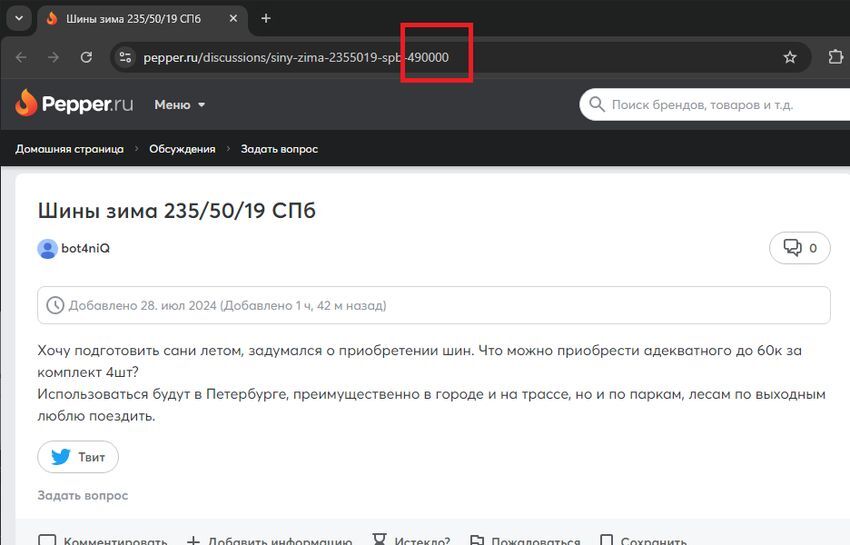The image size is (850, 545).
Task: Open comments via the speech bubble counter
Action: coord(800,248)
